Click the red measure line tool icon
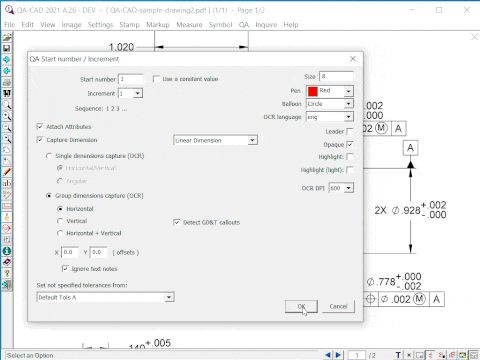 pyautogui.click(x=7, y=195)
